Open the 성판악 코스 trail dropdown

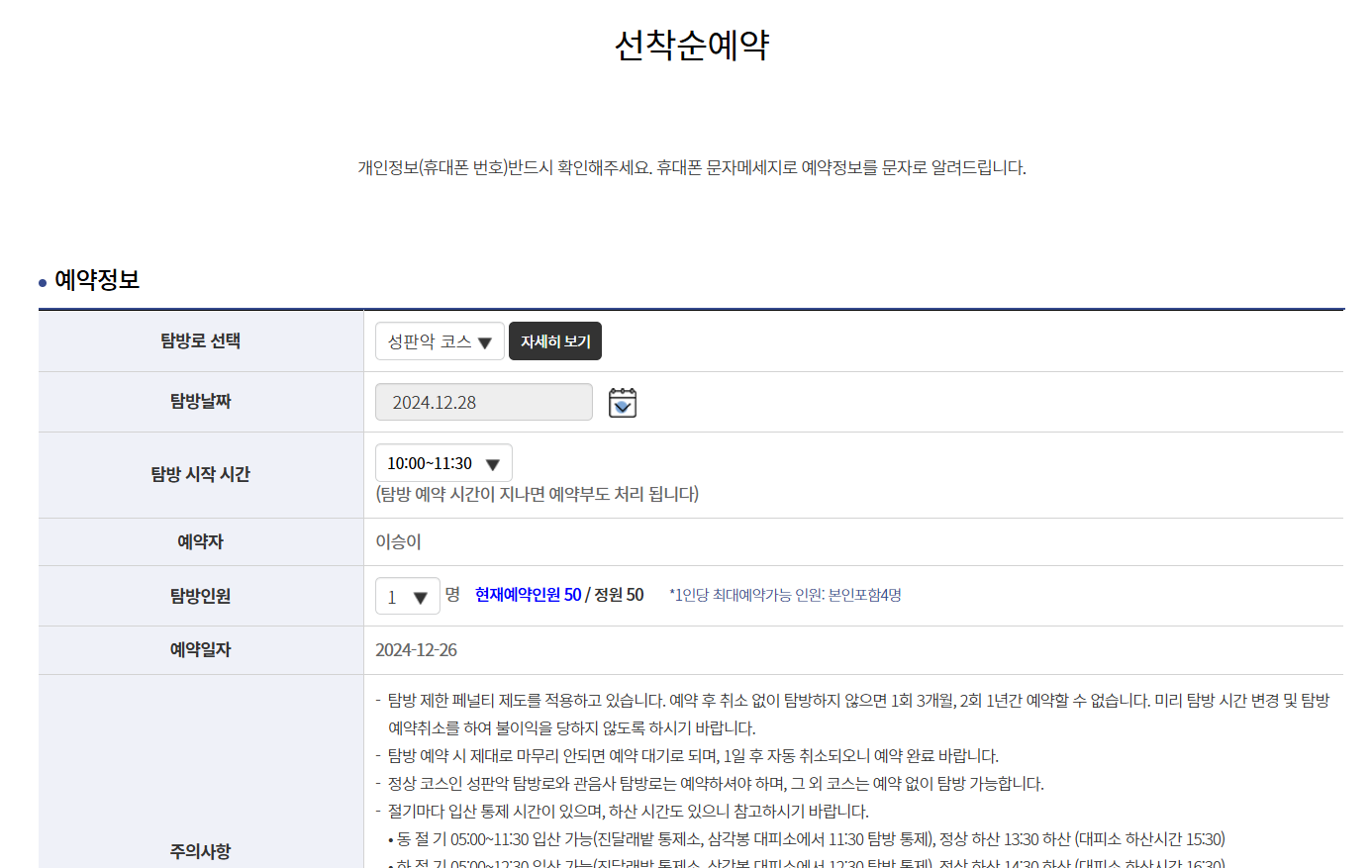tap(440, 340)
